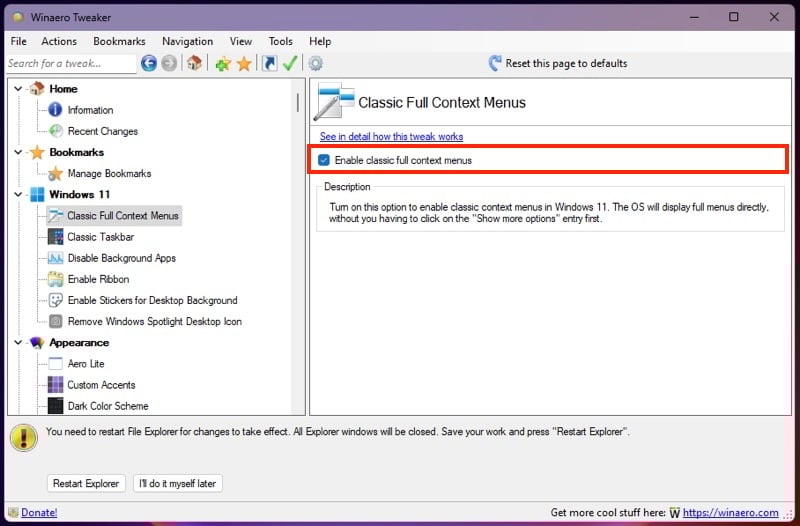
Task: Click Reset this page to defaults
Action: 566,63
